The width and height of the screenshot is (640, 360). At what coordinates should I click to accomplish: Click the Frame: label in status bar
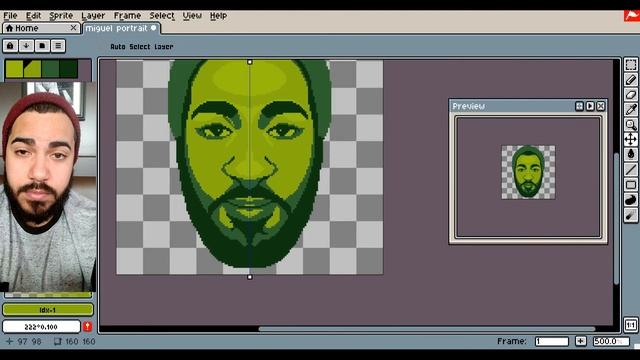pos(511,341)
